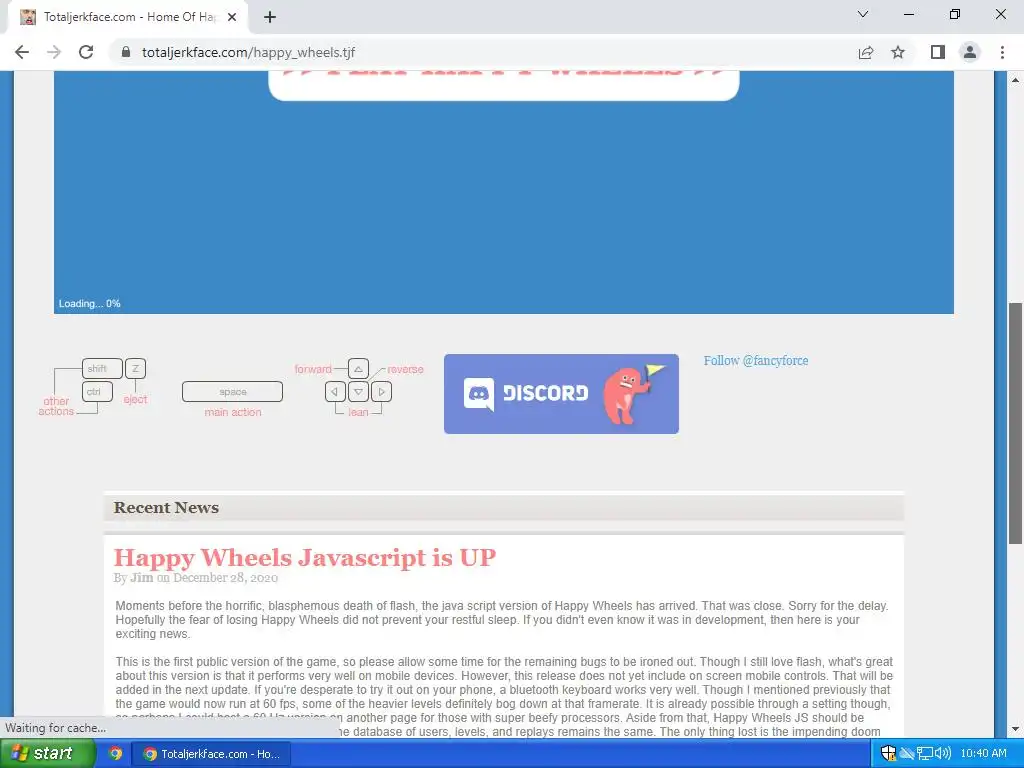Click the shift key diagram
Screen dimensions: 1024x768
click(x=102, y=368)
